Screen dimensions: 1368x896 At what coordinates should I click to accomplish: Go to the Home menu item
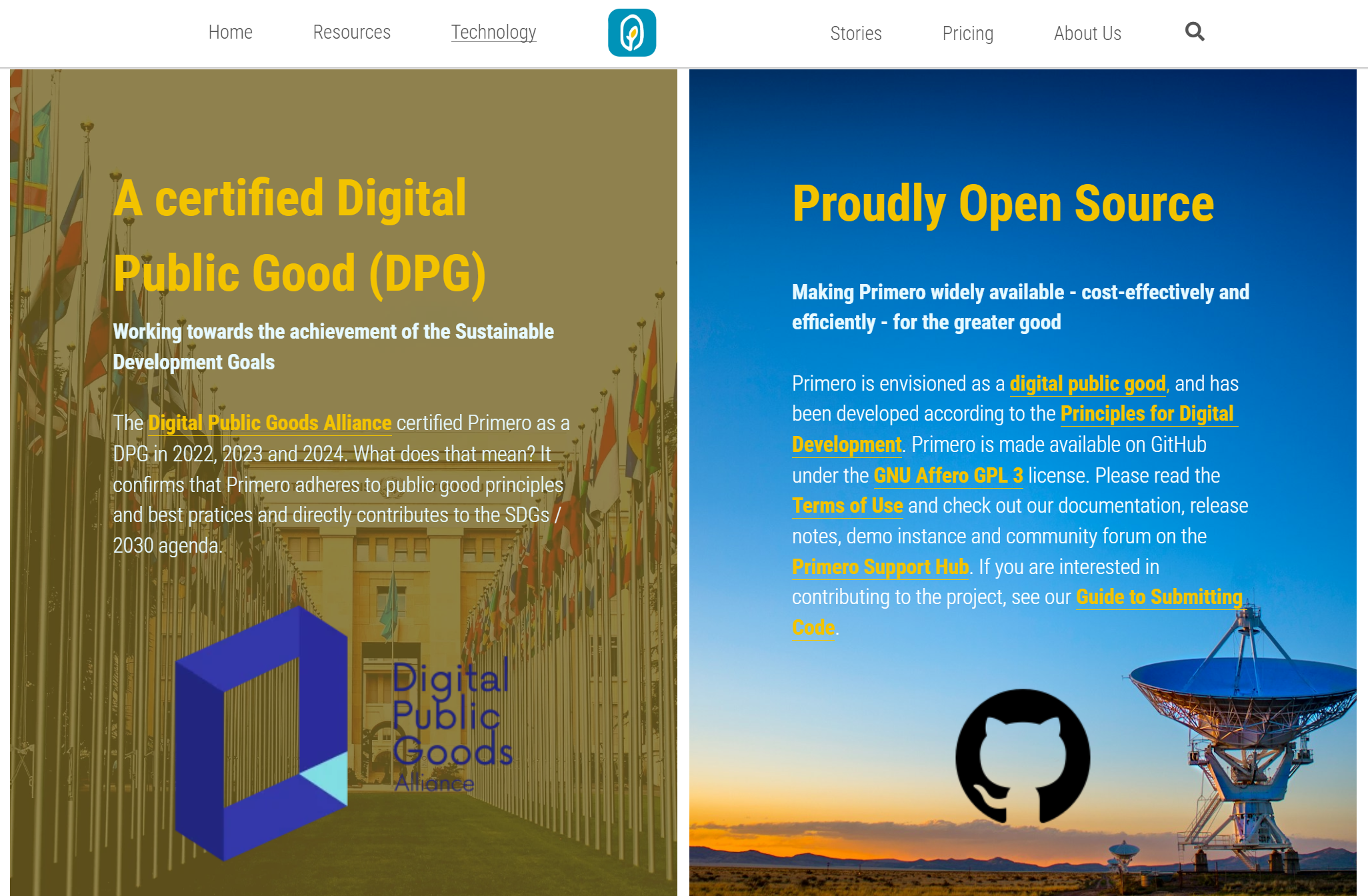[230, 32]
